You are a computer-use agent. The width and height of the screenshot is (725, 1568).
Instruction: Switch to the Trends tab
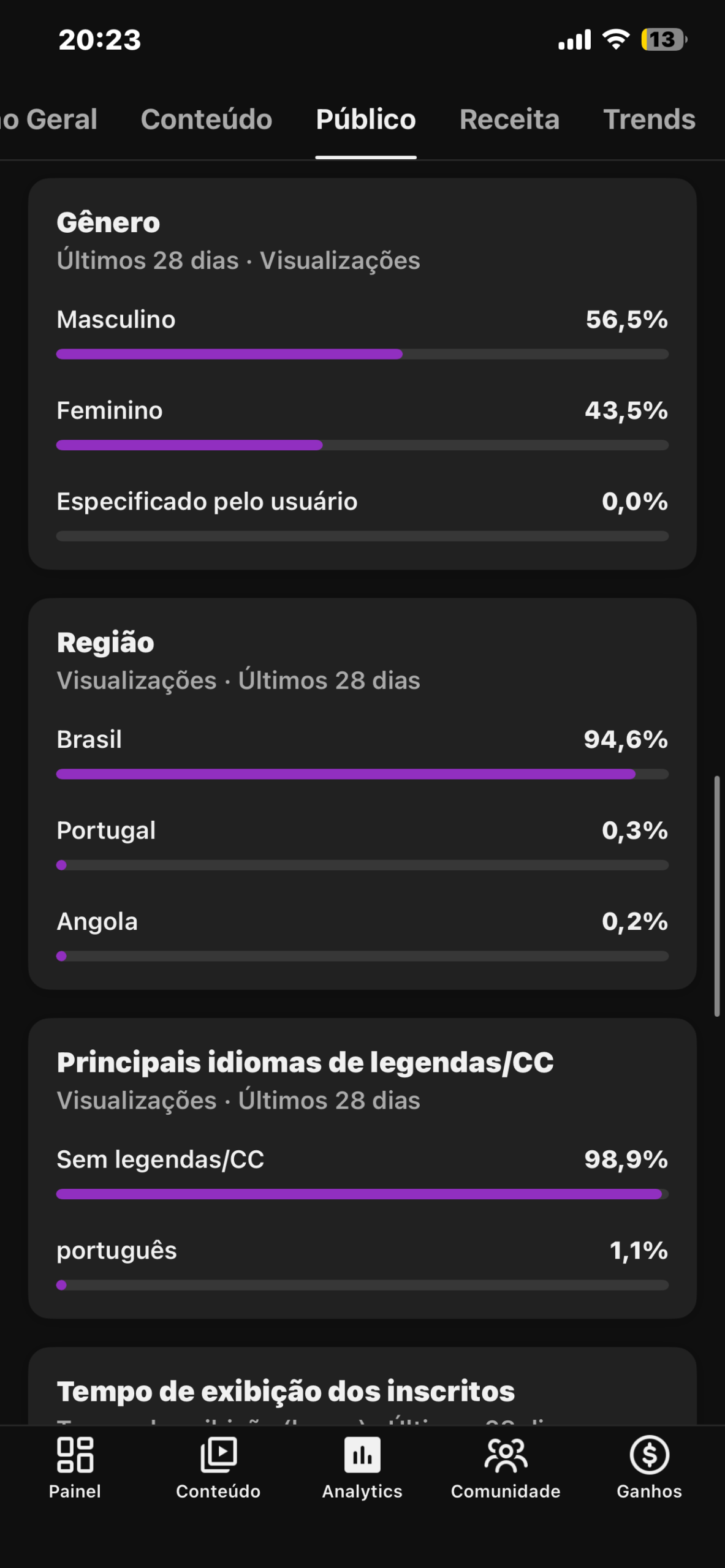click(649, 119)
